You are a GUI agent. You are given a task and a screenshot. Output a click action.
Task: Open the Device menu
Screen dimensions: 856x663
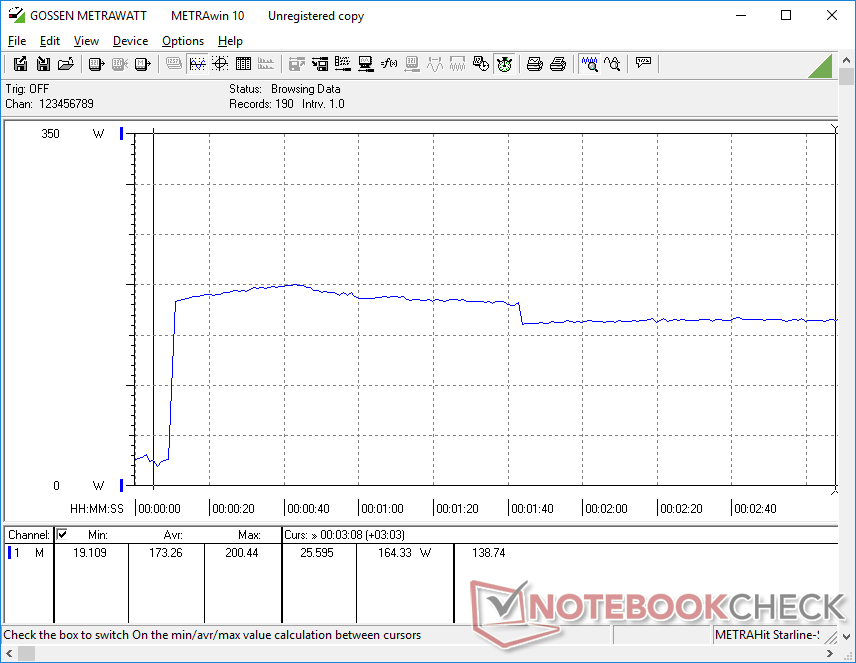[x=130, y=41]
